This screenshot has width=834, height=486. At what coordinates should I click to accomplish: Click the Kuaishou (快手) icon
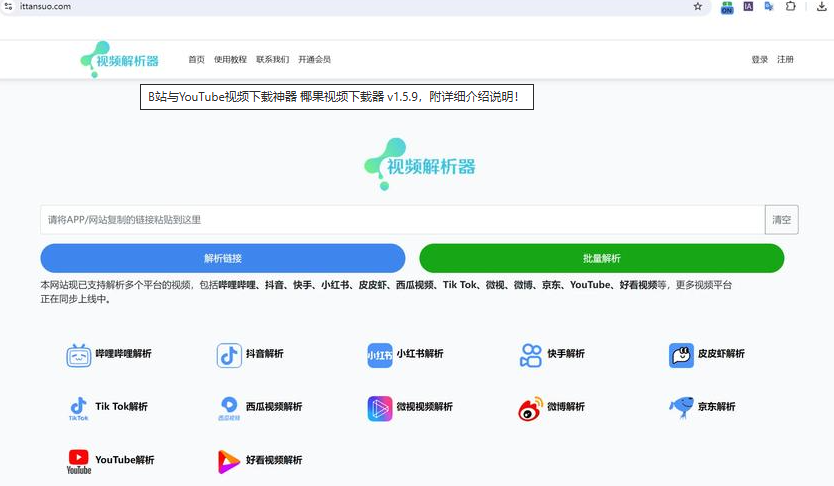[531, 355]
